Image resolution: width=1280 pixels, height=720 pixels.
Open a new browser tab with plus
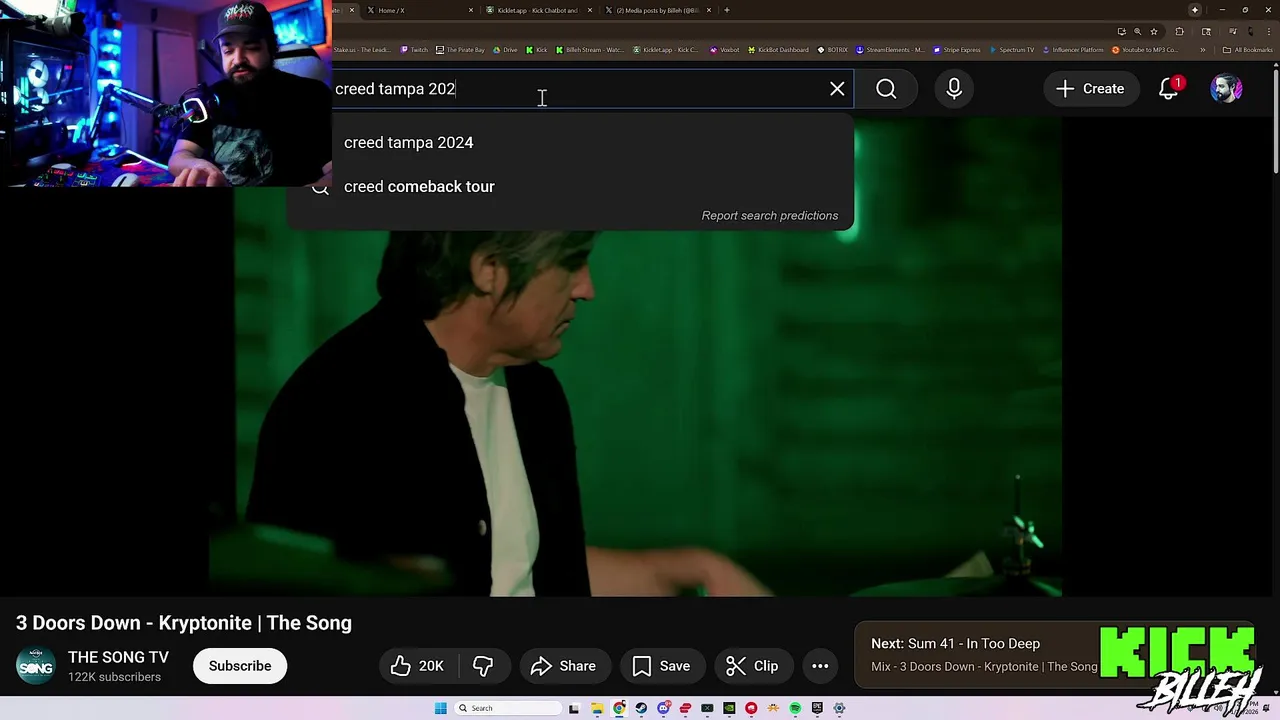[727, 10]
